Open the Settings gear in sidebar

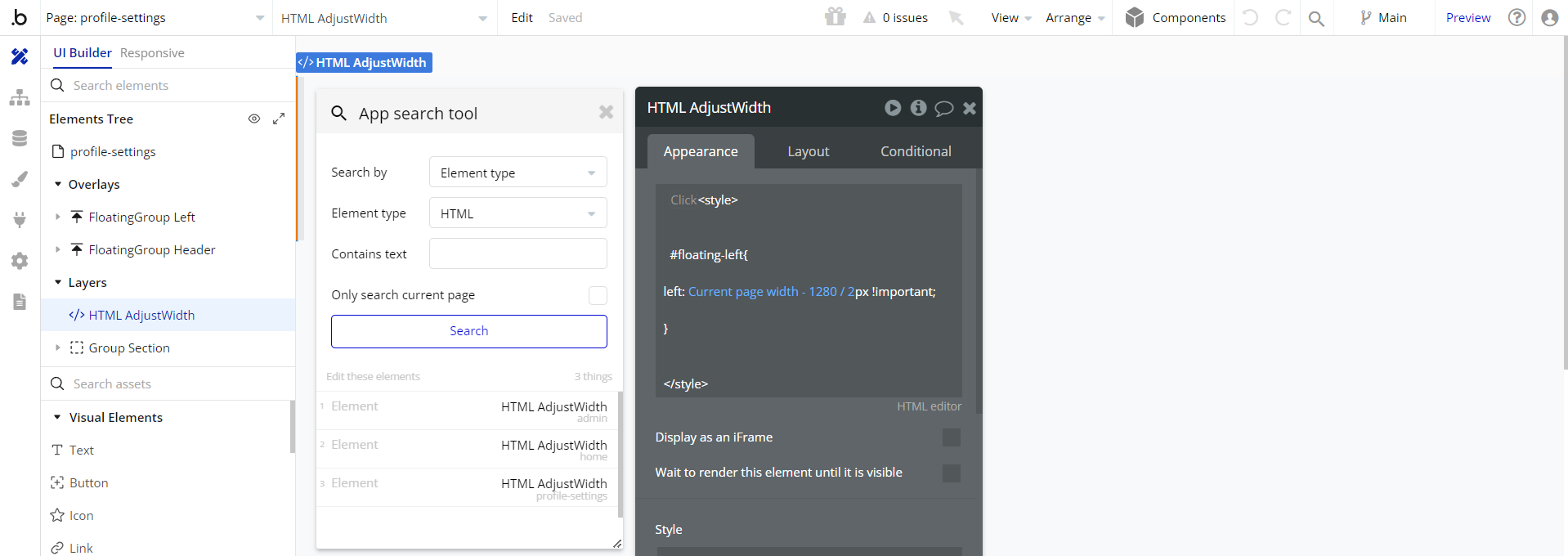(20, 261)
